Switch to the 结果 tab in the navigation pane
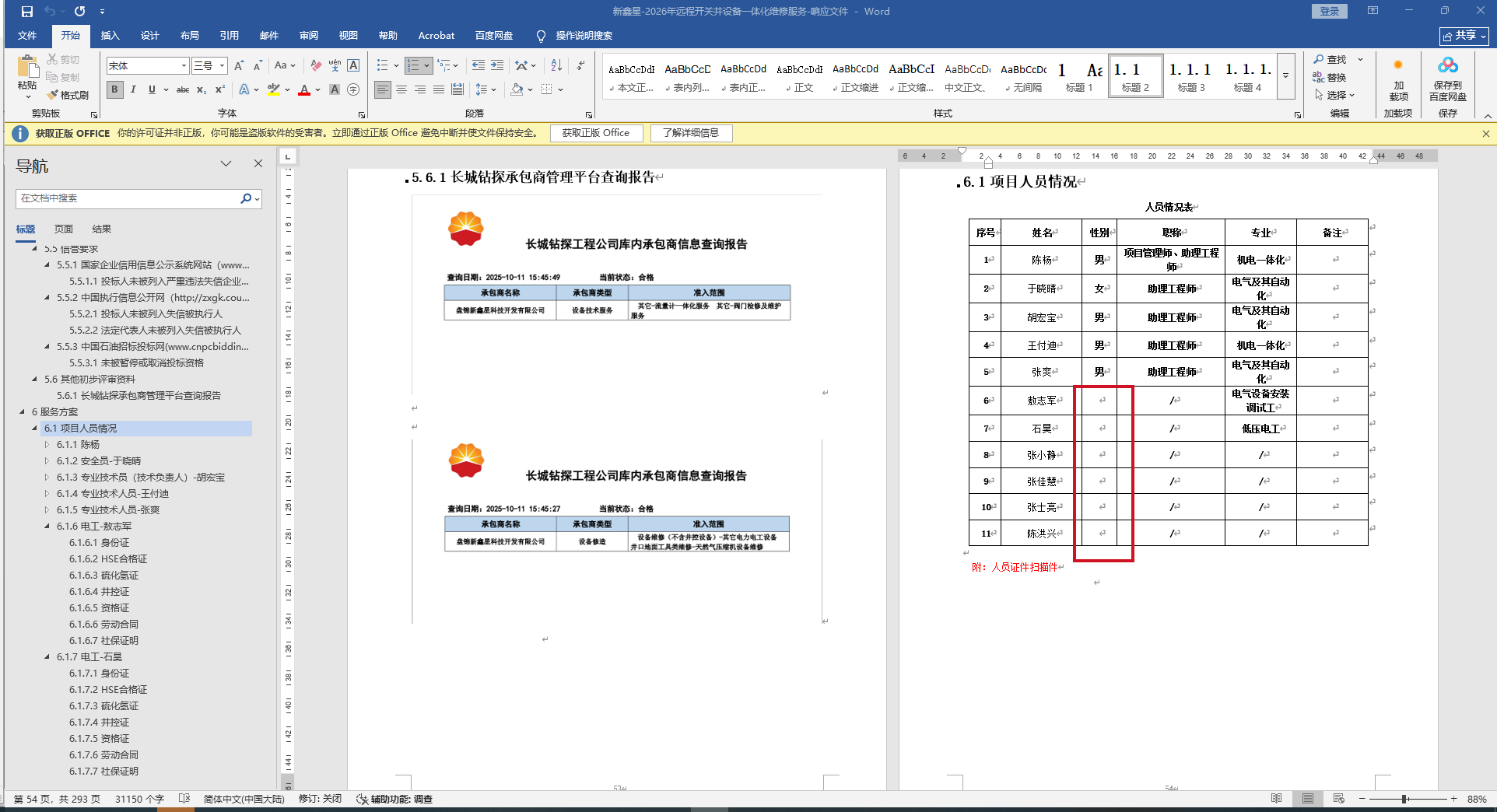 tap(102, 229)
